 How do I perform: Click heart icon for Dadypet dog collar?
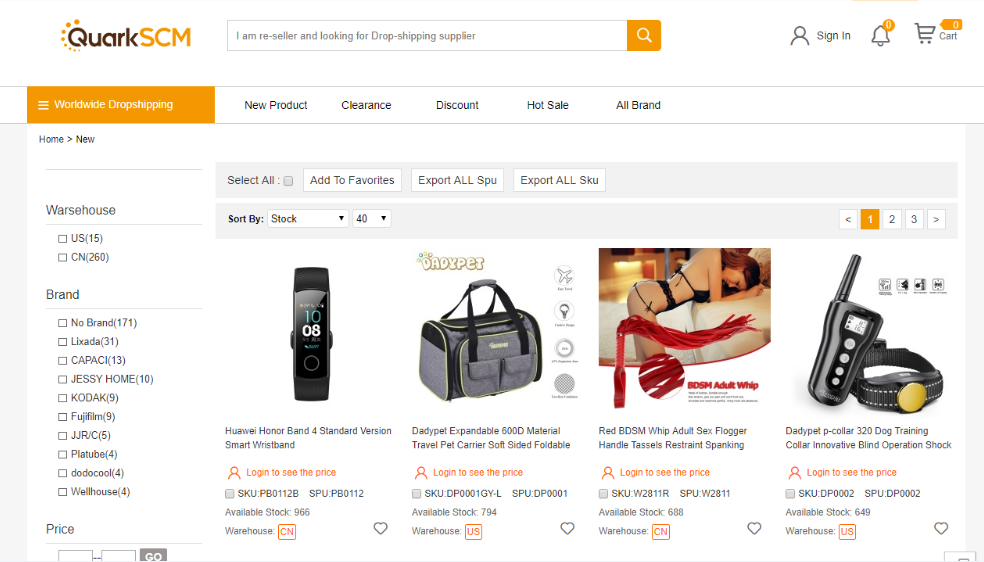[941, 529]
